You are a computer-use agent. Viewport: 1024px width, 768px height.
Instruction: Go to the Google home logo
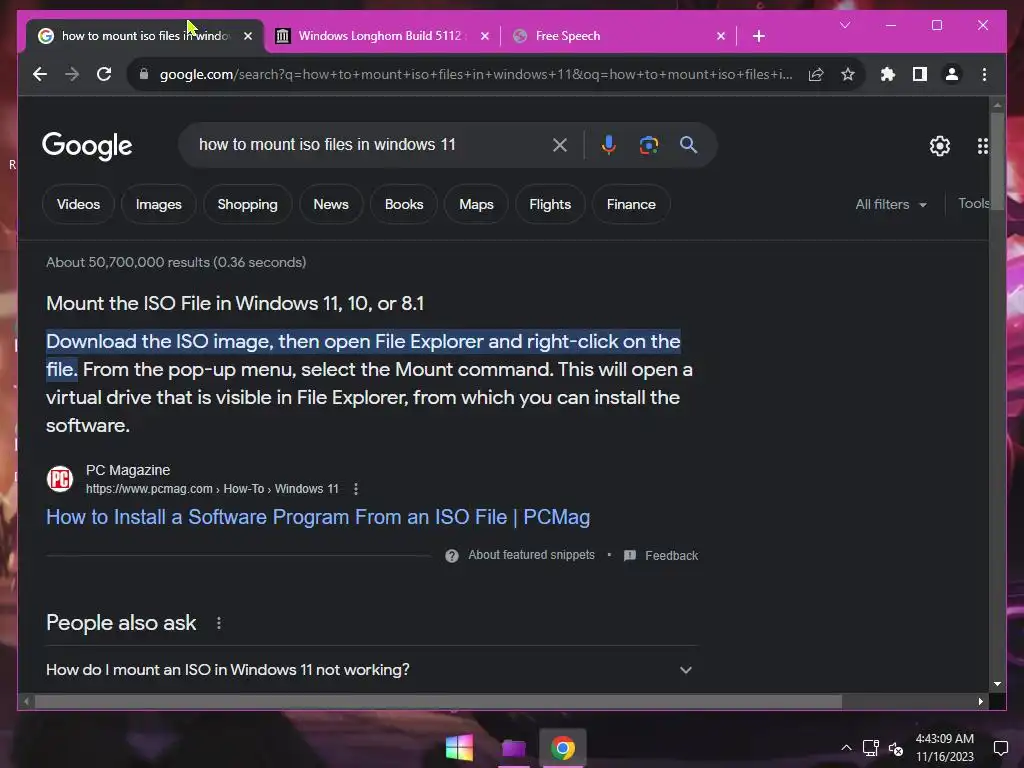[x=87, y=146]
